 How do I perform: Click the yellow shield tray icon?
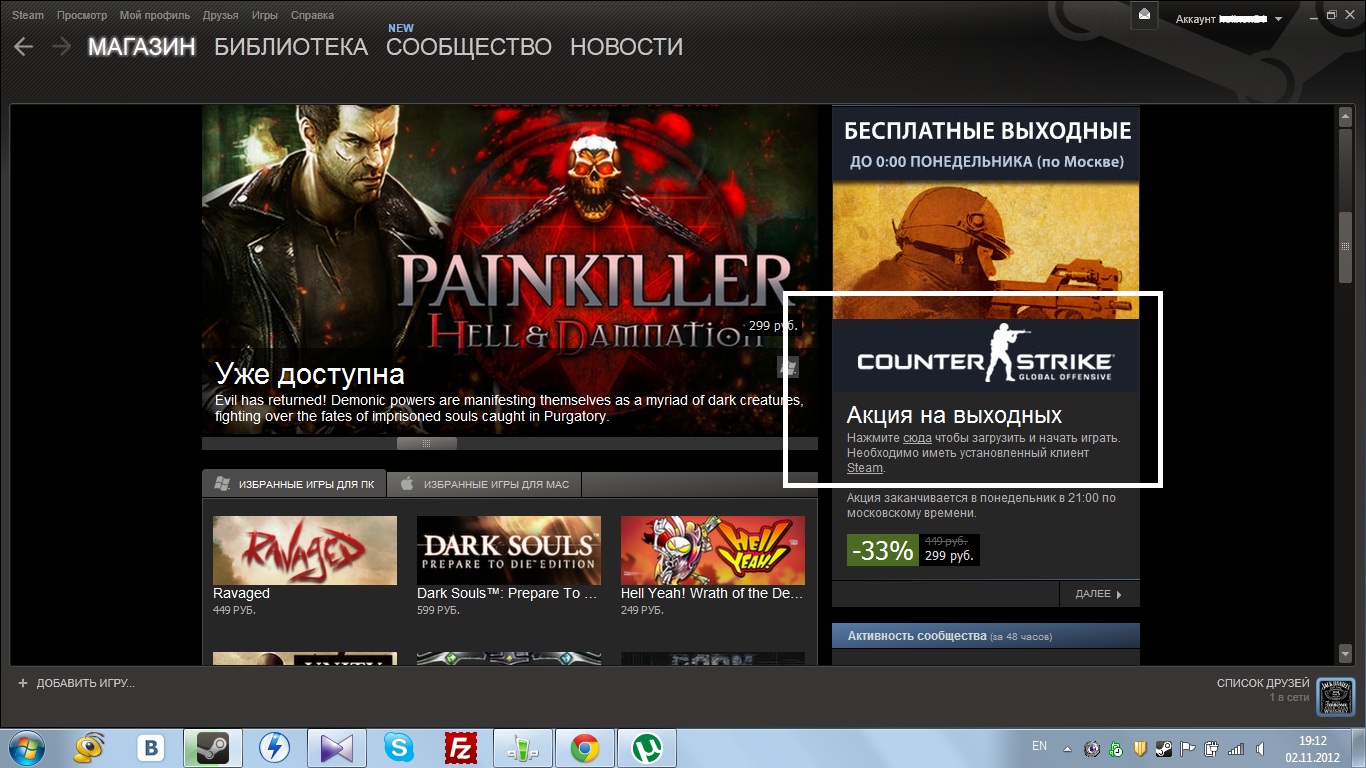pos(1140,748)
